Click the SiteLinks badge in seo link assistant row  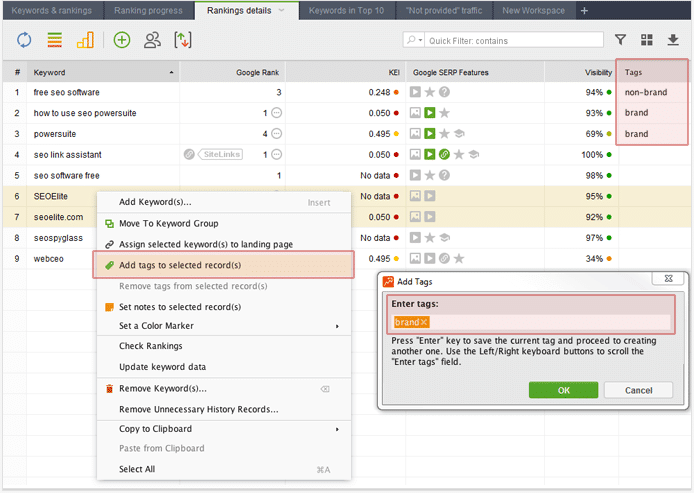tap(220, 154)
